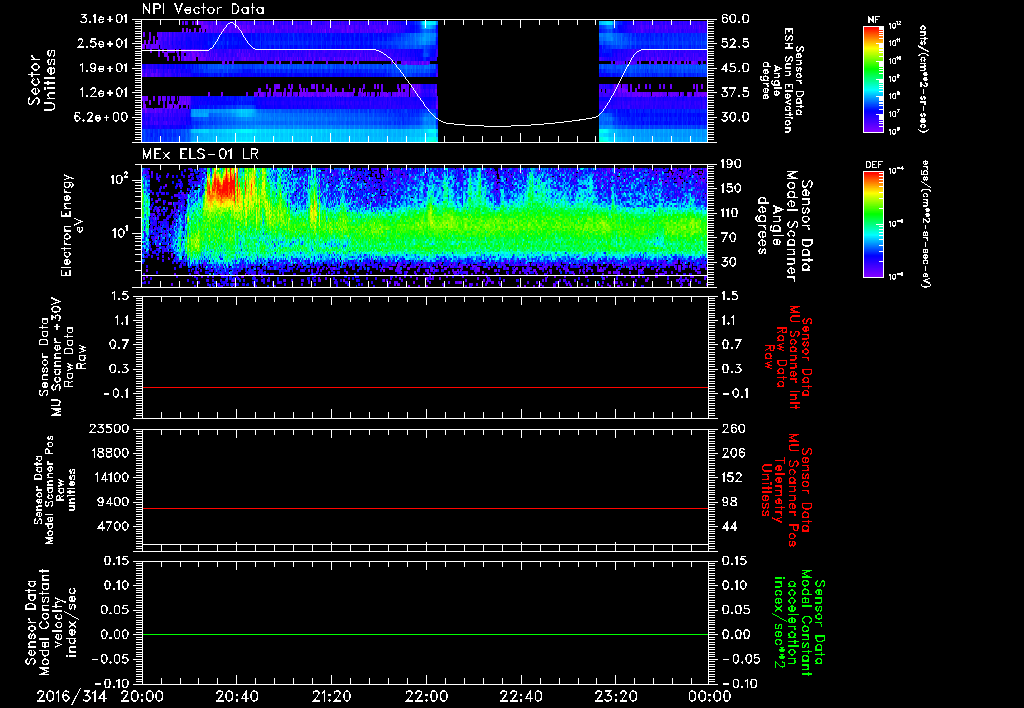Click the "Model Scanner Pos Raw unitless" left label

click(56, 490)
